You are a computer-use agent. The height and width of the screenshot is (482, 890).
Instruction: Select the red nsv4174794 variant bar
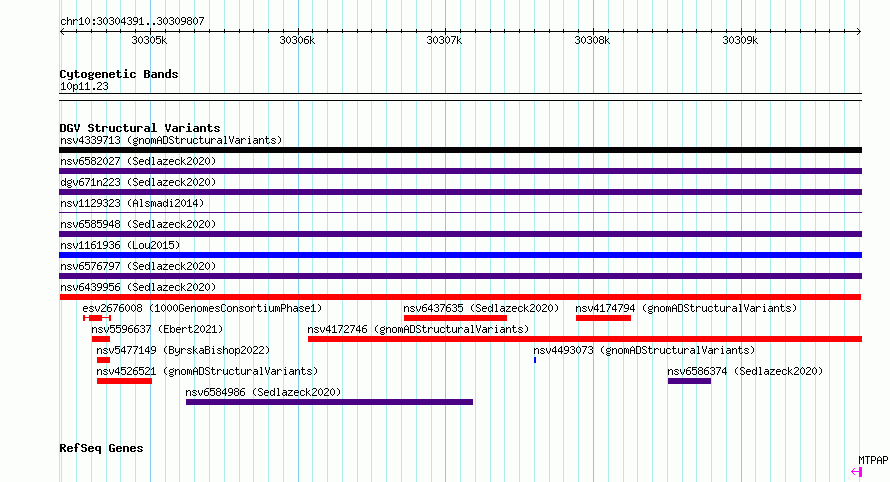[603, 318]
